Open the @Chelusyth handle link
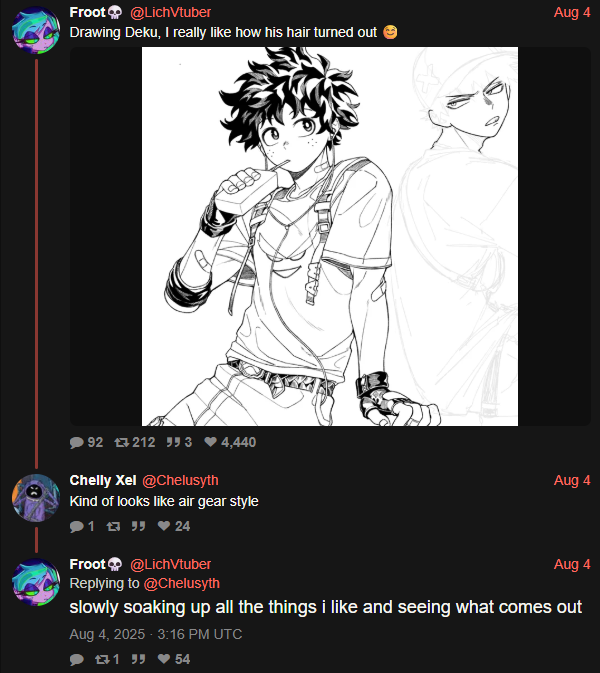Viewport: 600px width, 673px height. pyautogui.click(x=180, y=480)
